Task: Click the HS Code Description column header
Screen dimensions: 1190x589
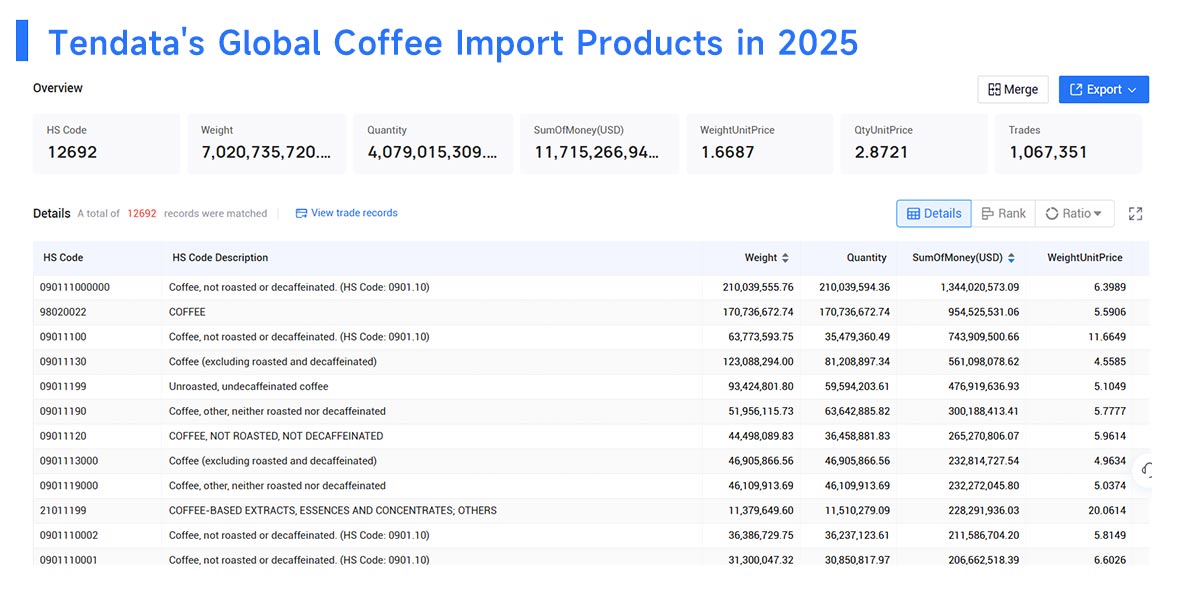Action: (x=220, y=258)
